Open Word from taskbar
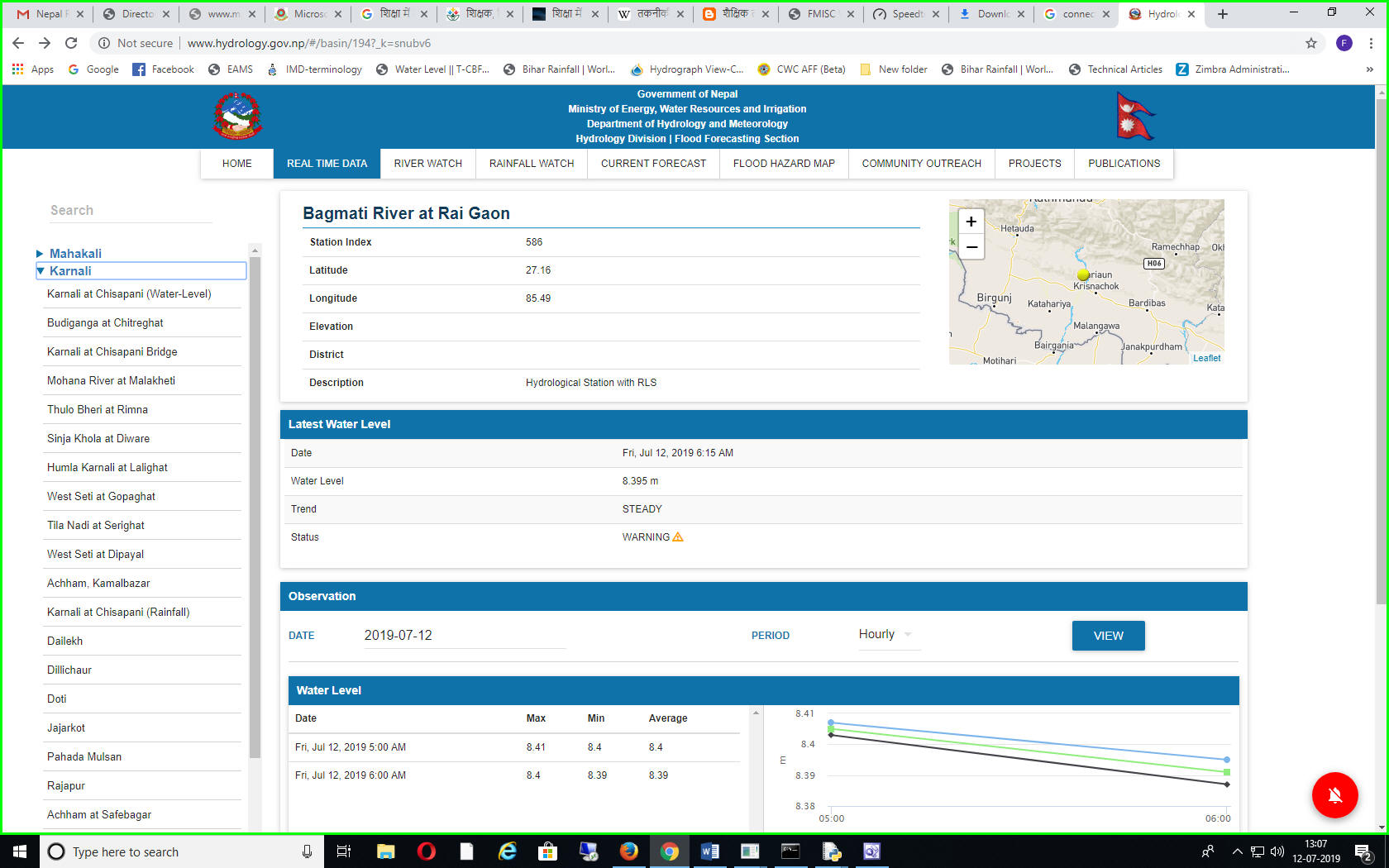Viewport: 1389px width, 868px height. [709, 851]
